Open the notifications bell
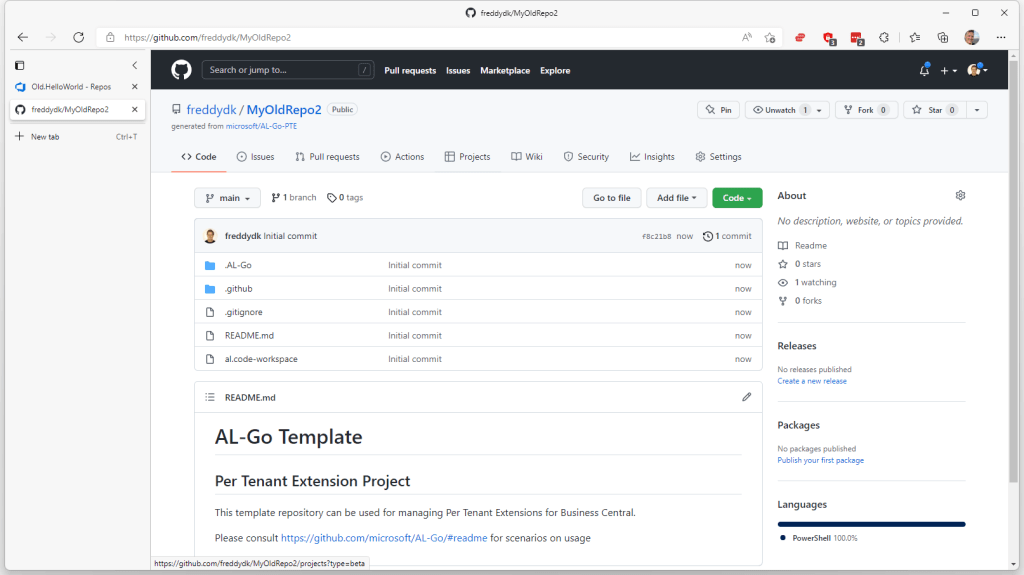1024x575 pixels. click(x=924, y=70)
